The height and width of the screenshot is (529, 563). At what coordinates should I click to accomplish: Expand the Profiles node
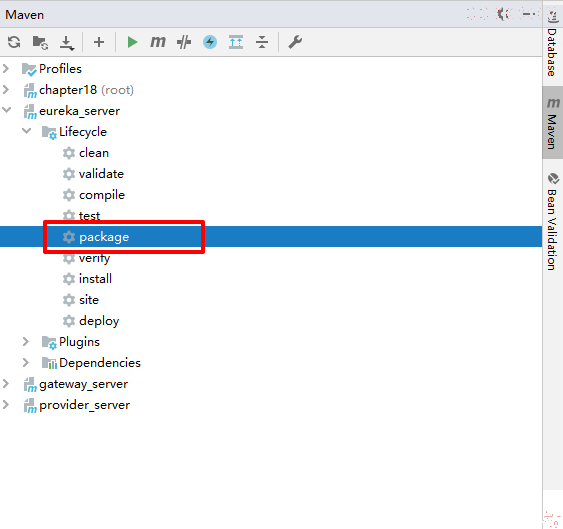coord(6,68)
